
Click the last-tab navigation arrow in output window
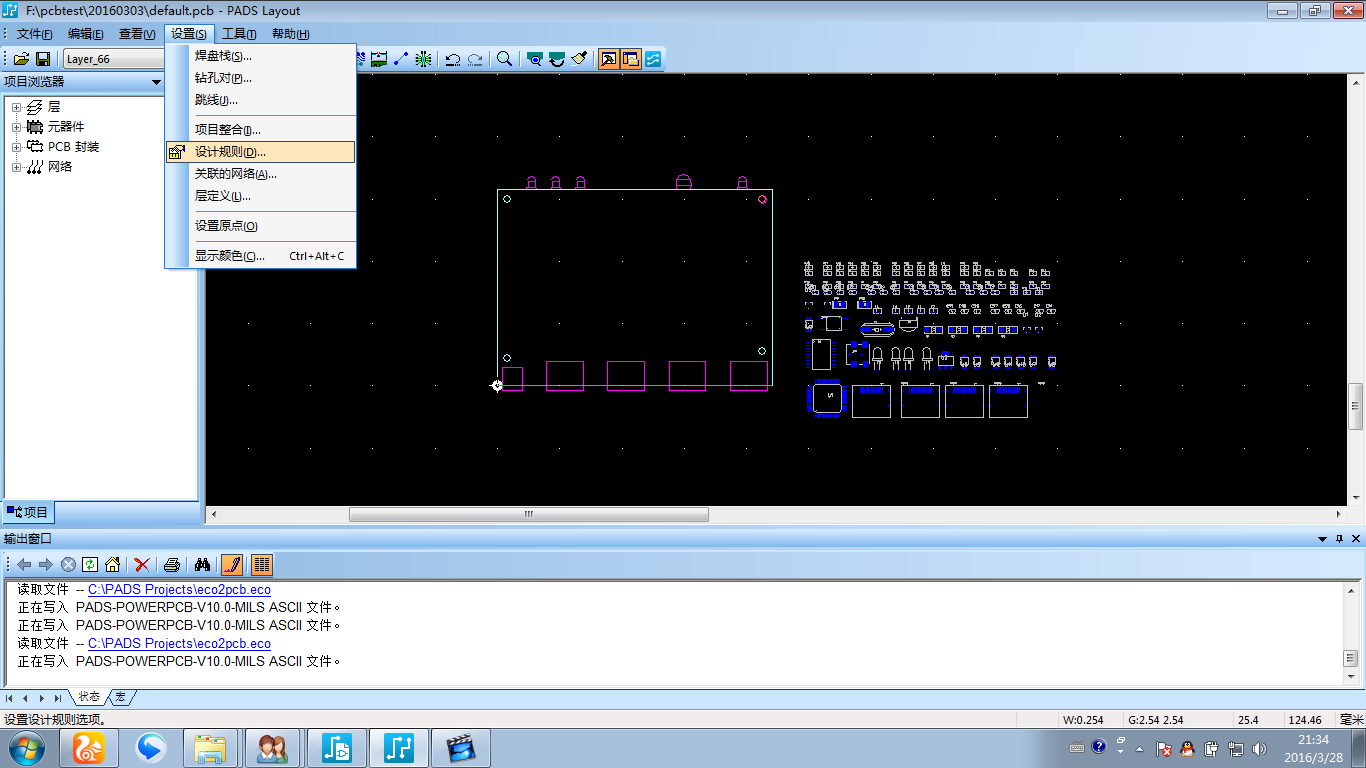click(x=58, y=698)
